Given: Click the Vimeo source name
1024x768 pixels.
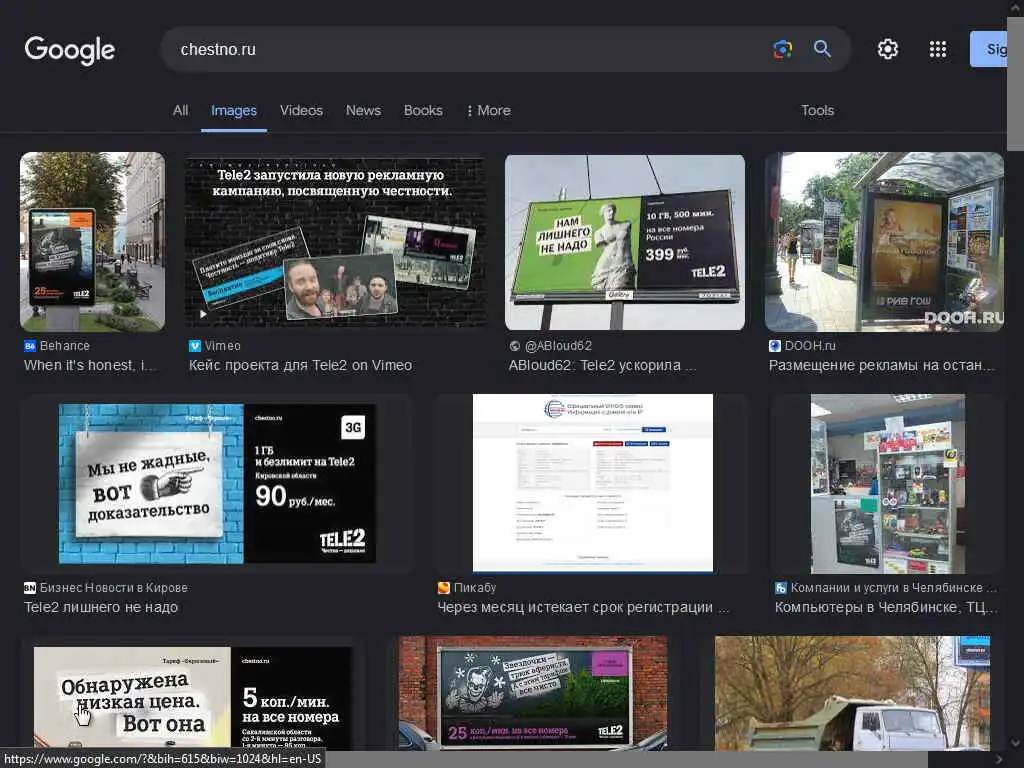Looking at the screenshot, I should tap(222, 346).
